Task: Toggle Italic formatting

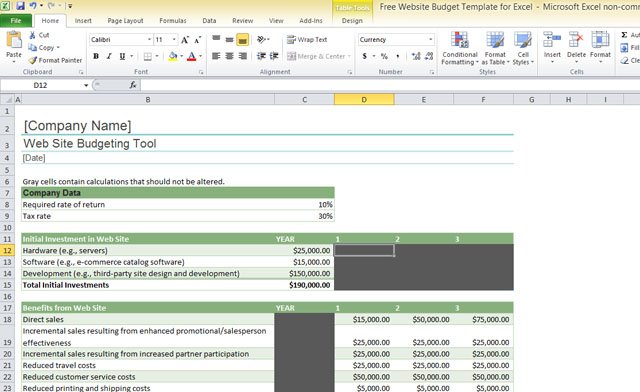Action: tap(109, 56)
